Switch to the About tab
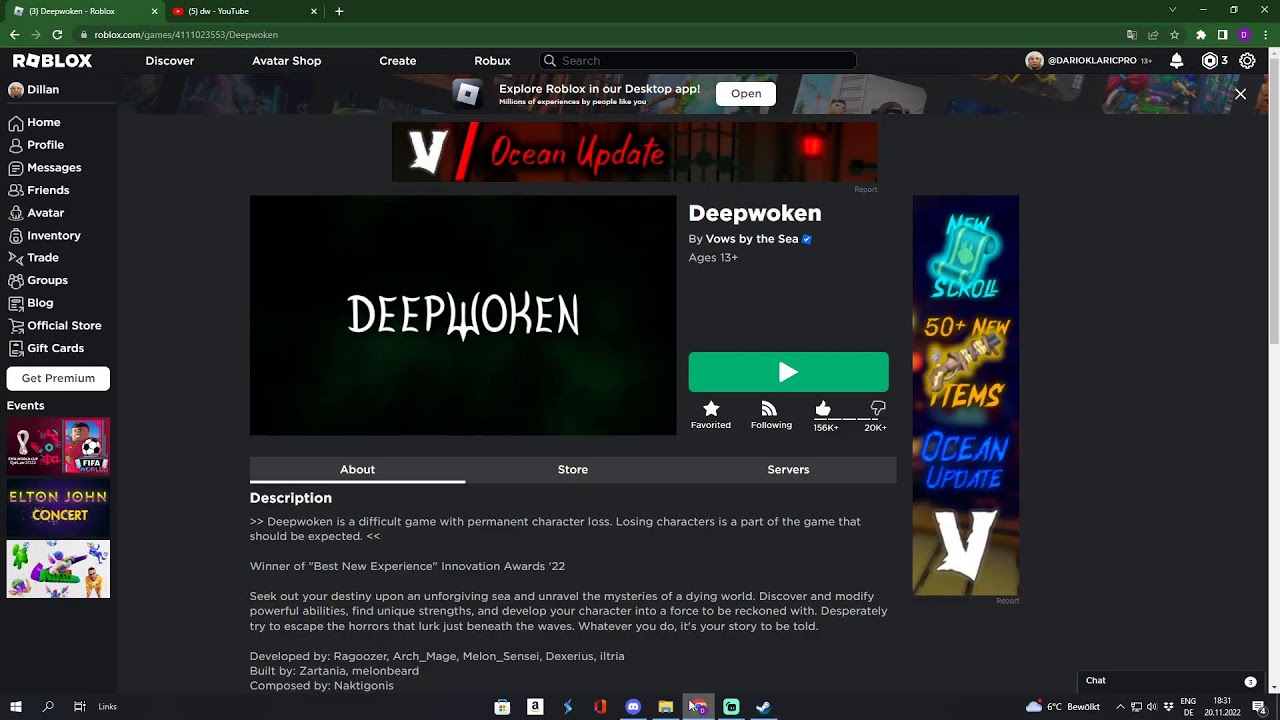1280x720 pixels. pos(357,470)
